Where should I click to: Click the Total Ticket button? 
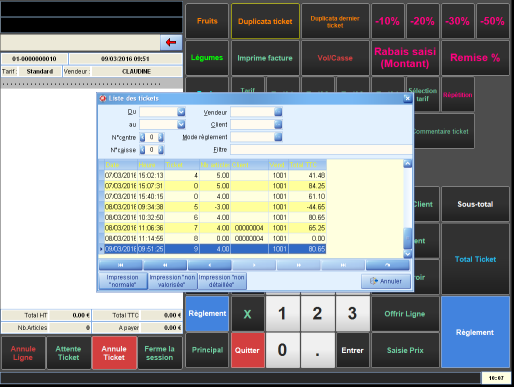[x=475, y=259]
